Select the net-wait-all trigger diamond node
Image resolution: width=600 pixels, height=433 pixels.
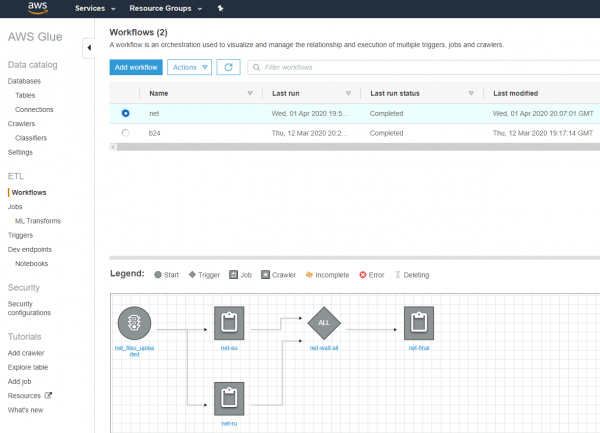click(326, 323)
